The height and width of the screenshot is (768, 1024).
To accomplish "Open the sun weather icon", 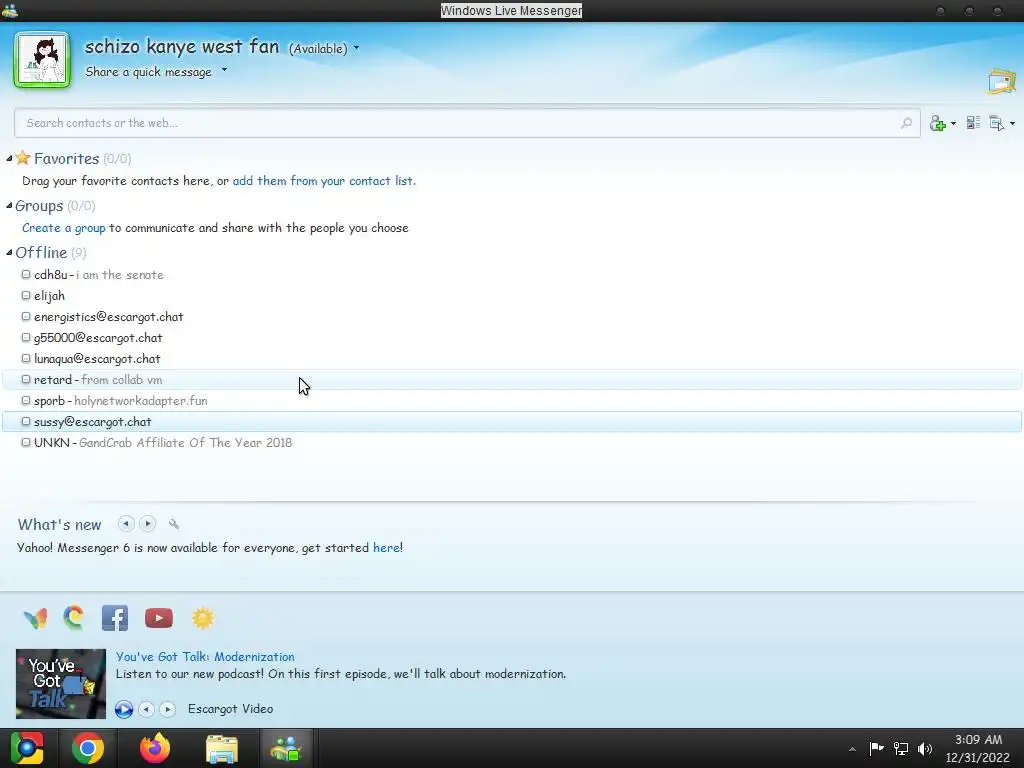I will pyautogui.click(x=202, y=618).
